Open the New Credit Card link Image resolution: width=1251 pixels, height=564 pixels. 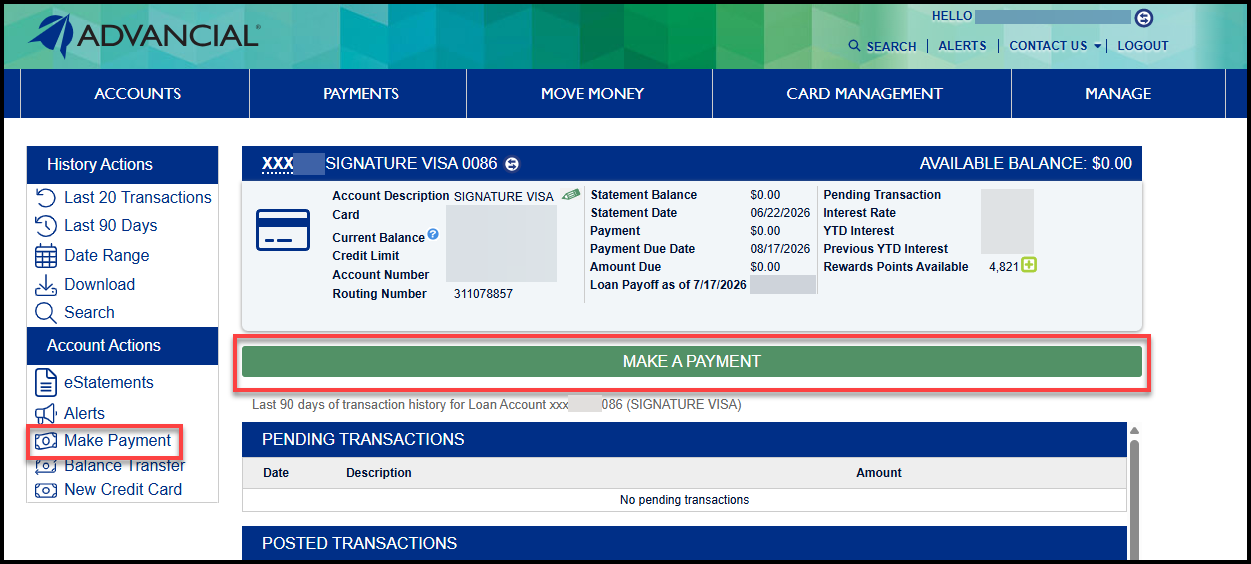[123, 490]
